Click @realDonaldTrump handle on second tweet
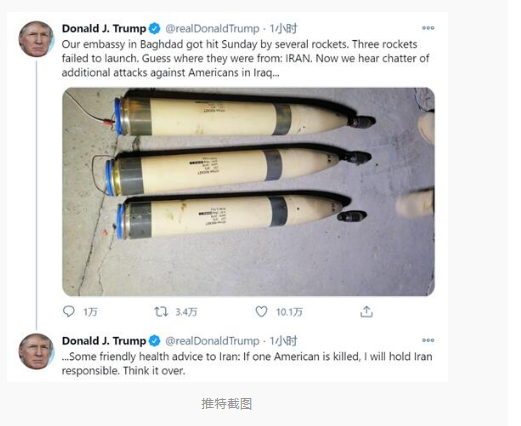The width and height of the screenshot is (521, 426). (212, 341)
